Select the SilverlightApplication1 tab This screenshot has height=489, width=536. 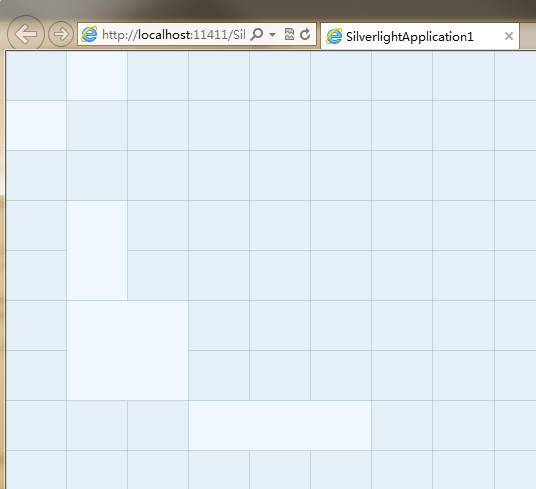pyautogui.click(x=420, y=36)
